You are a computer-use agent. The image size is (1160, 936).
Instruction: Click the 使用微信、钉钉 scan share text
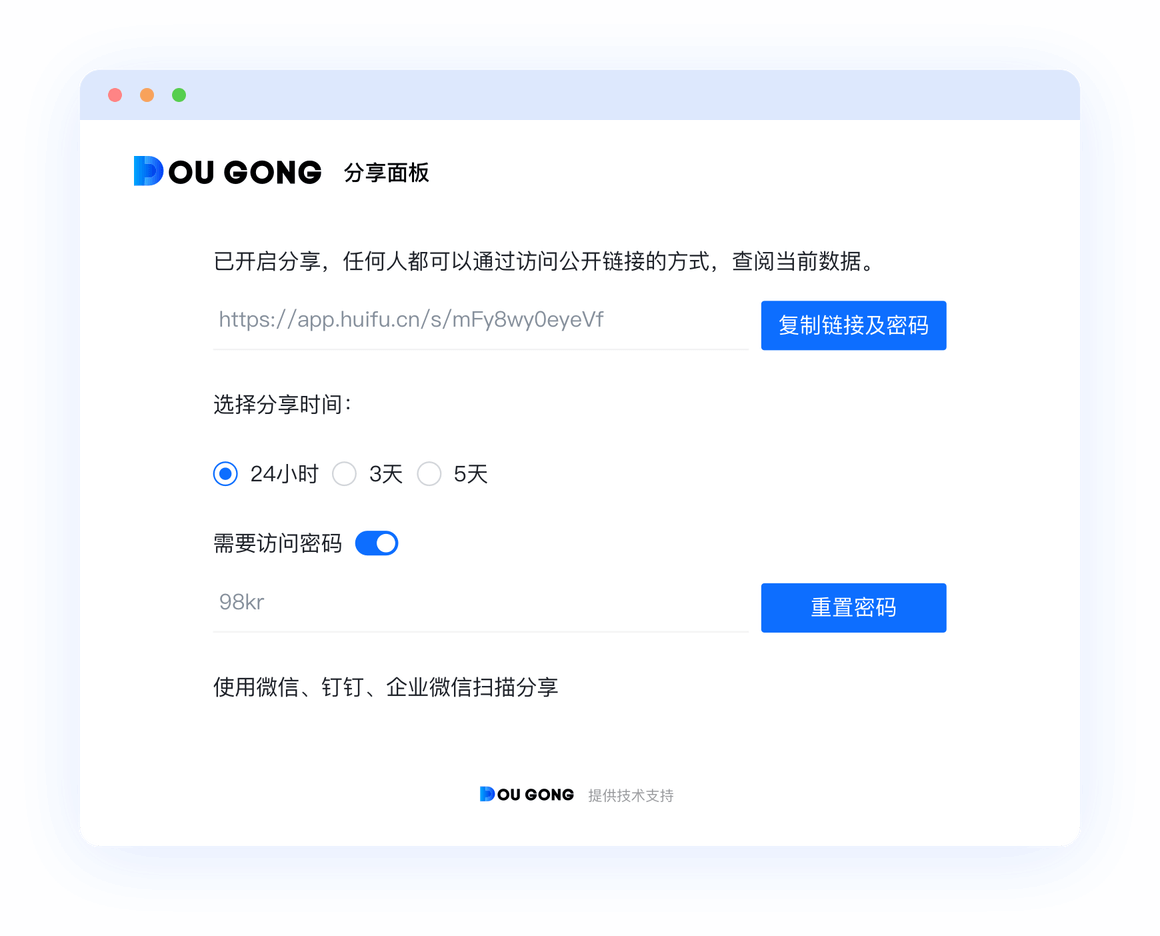[385, 687]
